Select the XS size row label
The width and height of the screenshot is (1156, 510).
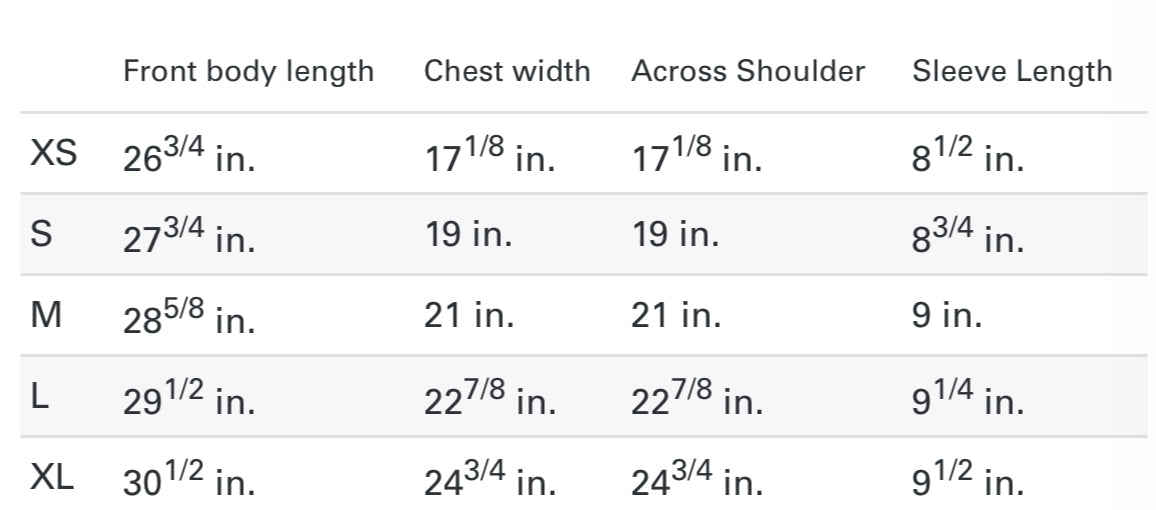point(54,154)
